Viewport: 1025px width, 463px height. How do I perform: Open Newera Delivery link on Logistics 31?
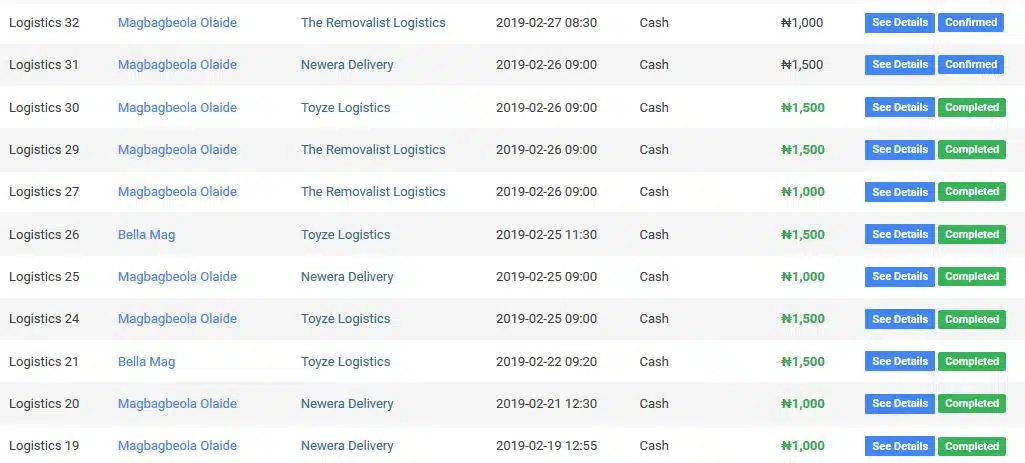pyautogui.click(x=347, y=65)
